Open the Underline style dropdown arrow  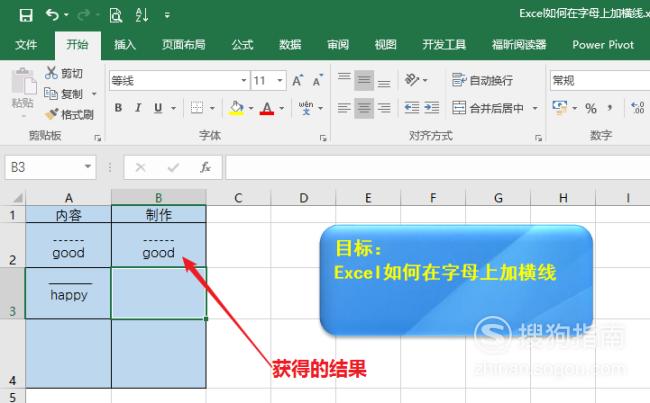click(x=173, y=108)
